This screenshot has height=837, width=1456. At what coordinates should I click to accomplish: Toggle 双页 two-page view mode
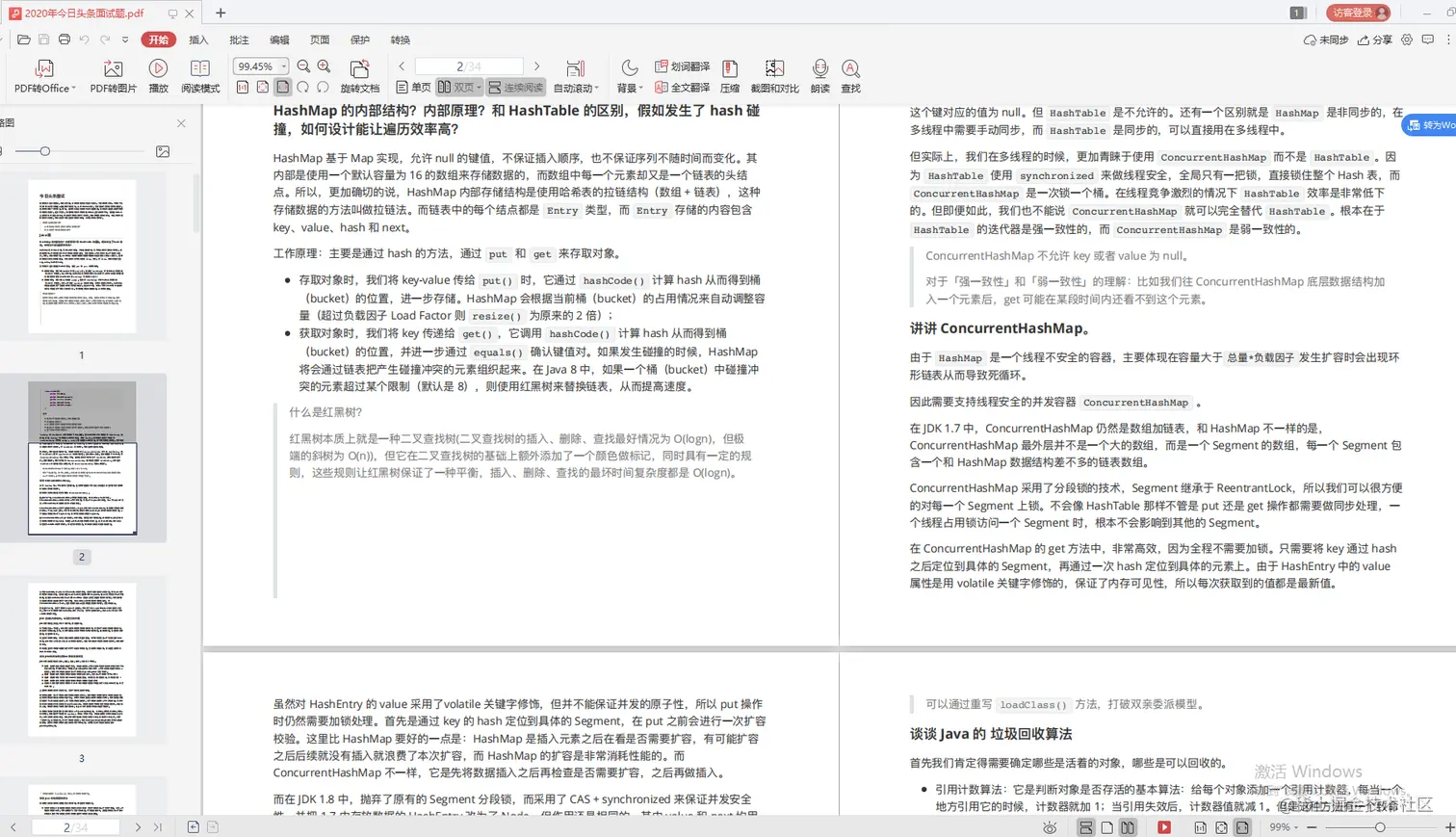click(x=459, y=87)
